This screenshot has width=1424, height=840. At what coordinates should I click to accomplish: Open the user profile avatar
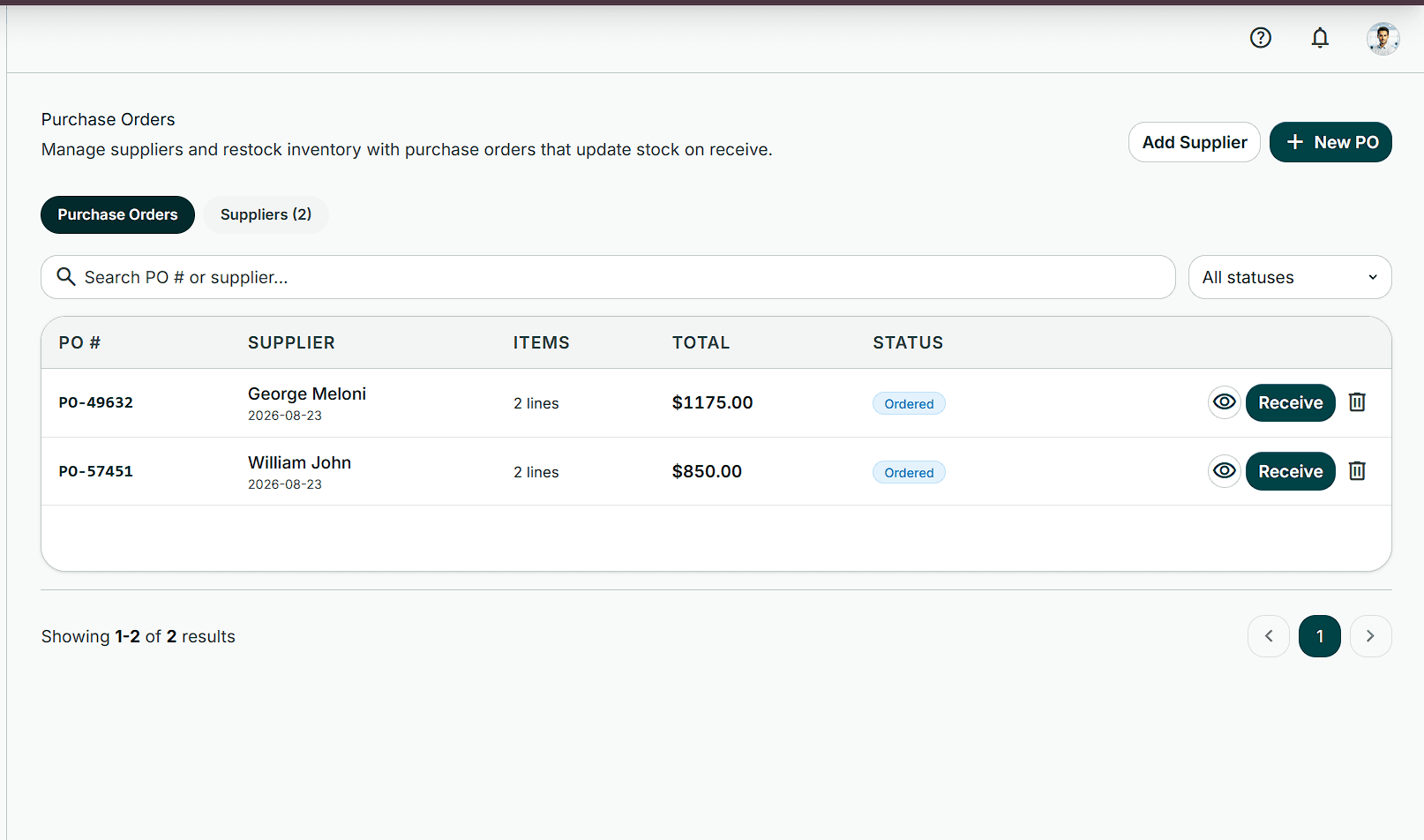tap(1383, 39)
